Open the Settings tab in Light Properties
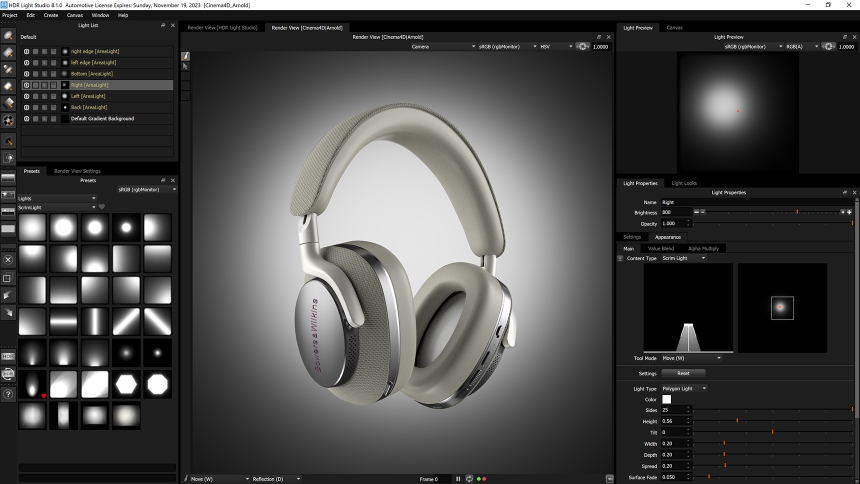Viewport: 860px width, 484px height. 631,237
